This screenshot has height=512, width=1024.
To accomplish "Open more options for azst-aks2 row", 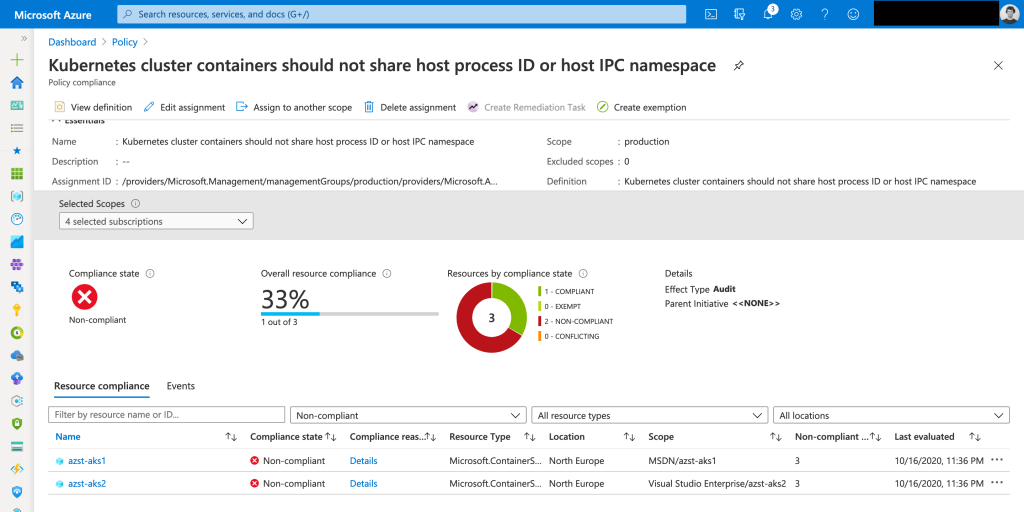I will pyautogui.click(x=997, y=483).
